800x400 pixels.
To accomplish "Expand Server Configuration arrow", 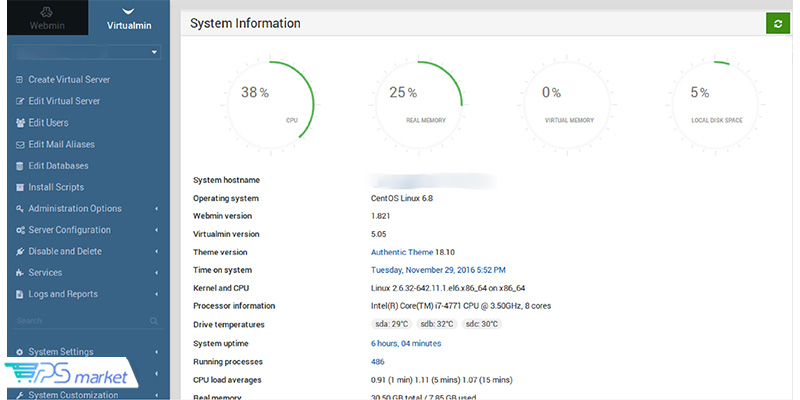I will pyautogui.click(x=157, y=230).
